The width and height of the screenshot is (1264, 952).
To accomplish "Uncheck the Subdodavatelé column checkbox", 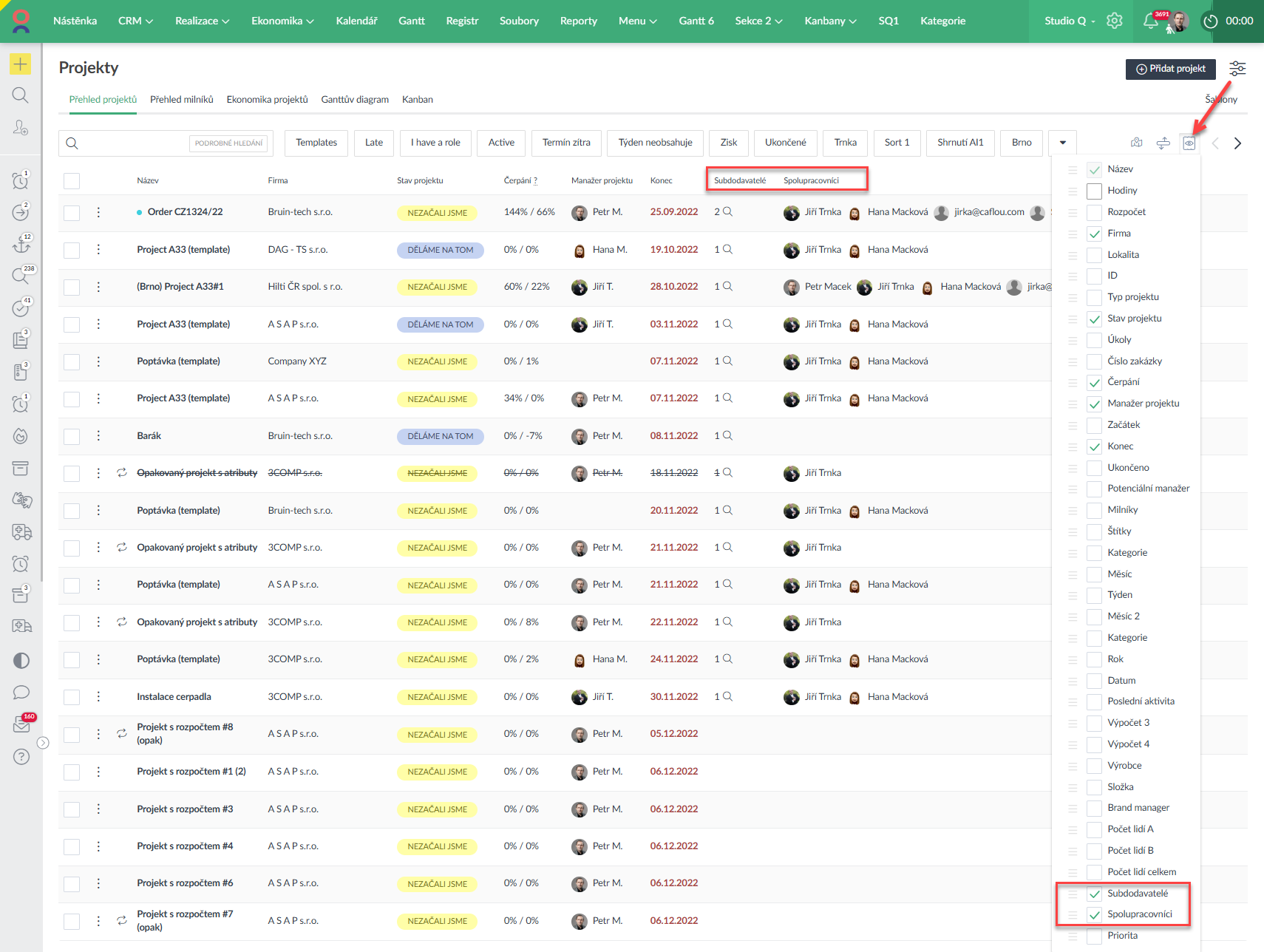I will (x=1094, y=894).
